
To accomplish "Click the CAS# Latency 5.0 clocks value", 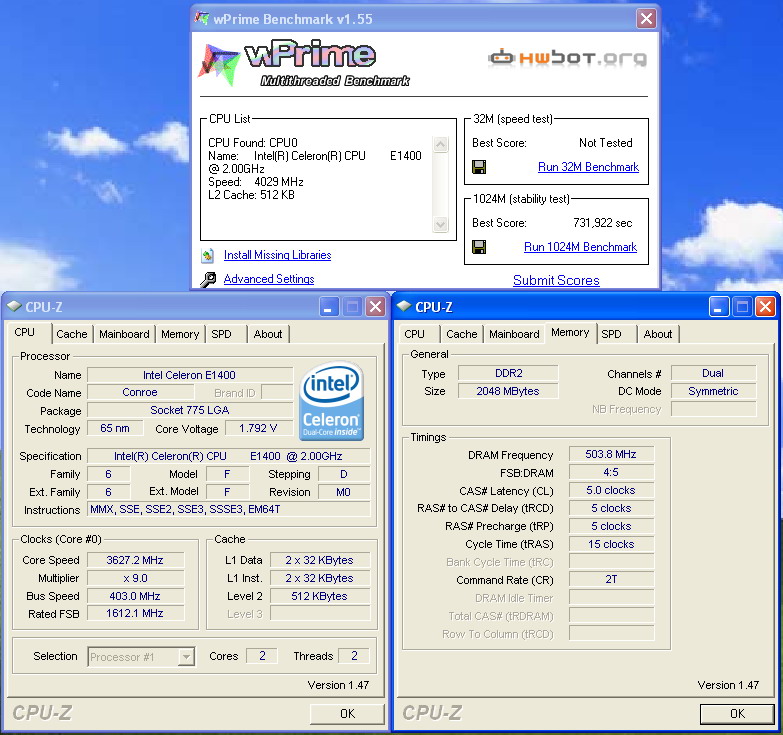I will point(611,490).
